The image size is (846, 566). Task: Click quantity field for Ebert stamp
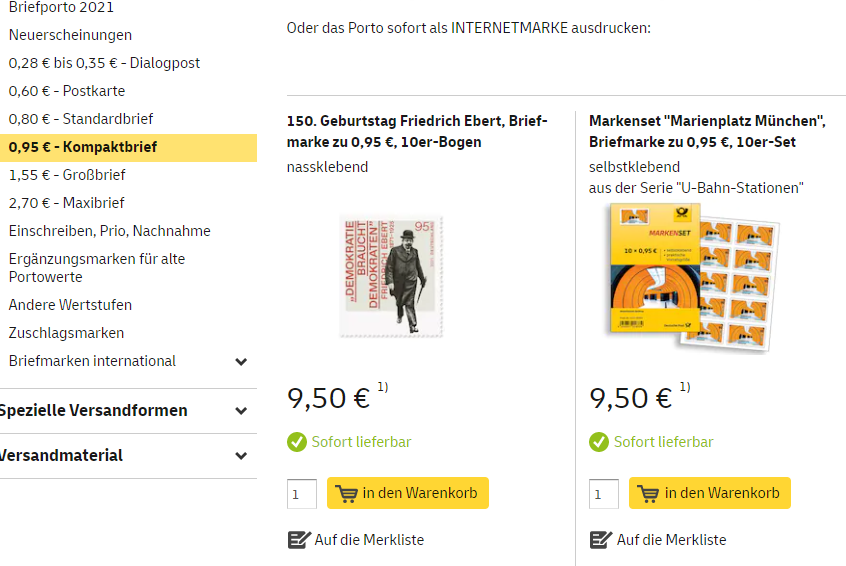coord(301,494)
